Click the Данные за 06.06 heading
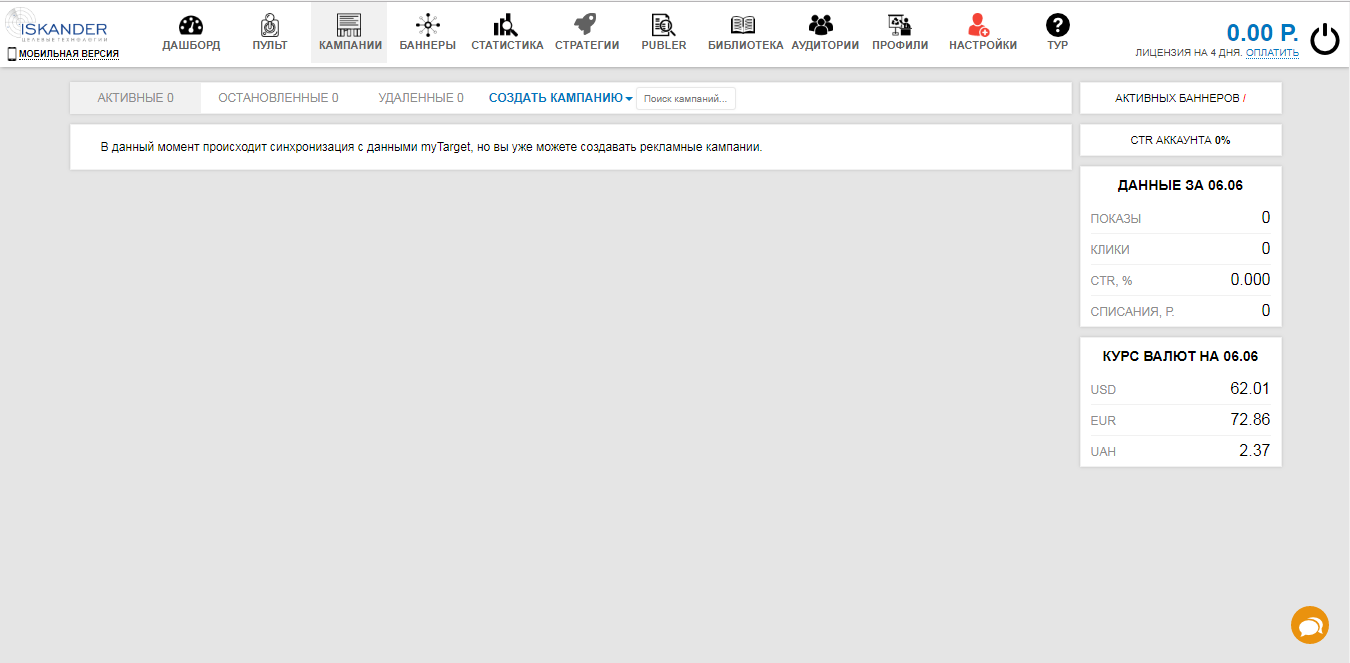 pyautogui.click(x=1180, y=185)
